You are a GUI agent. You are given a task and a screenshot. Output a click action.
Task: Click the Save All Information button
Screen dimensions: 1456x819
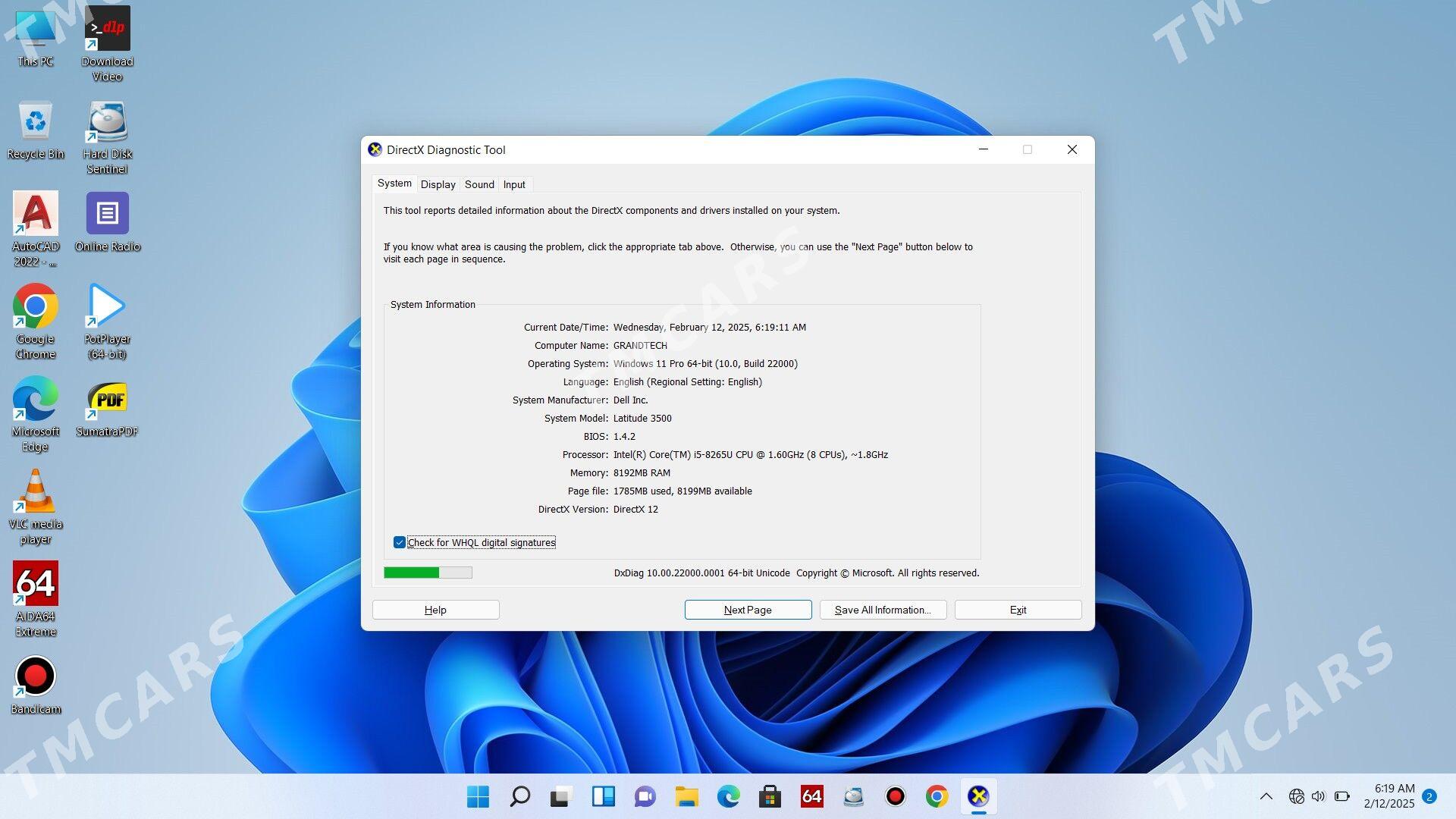point(883,609)
